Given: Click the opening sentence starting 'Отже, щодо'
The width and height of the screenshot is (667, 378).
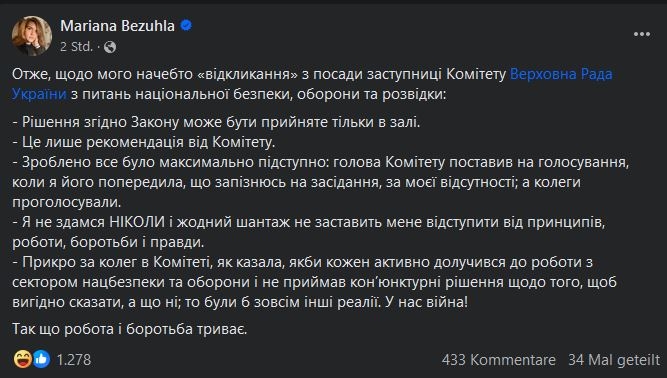Looking at the screenshot, I should (312, 84).
